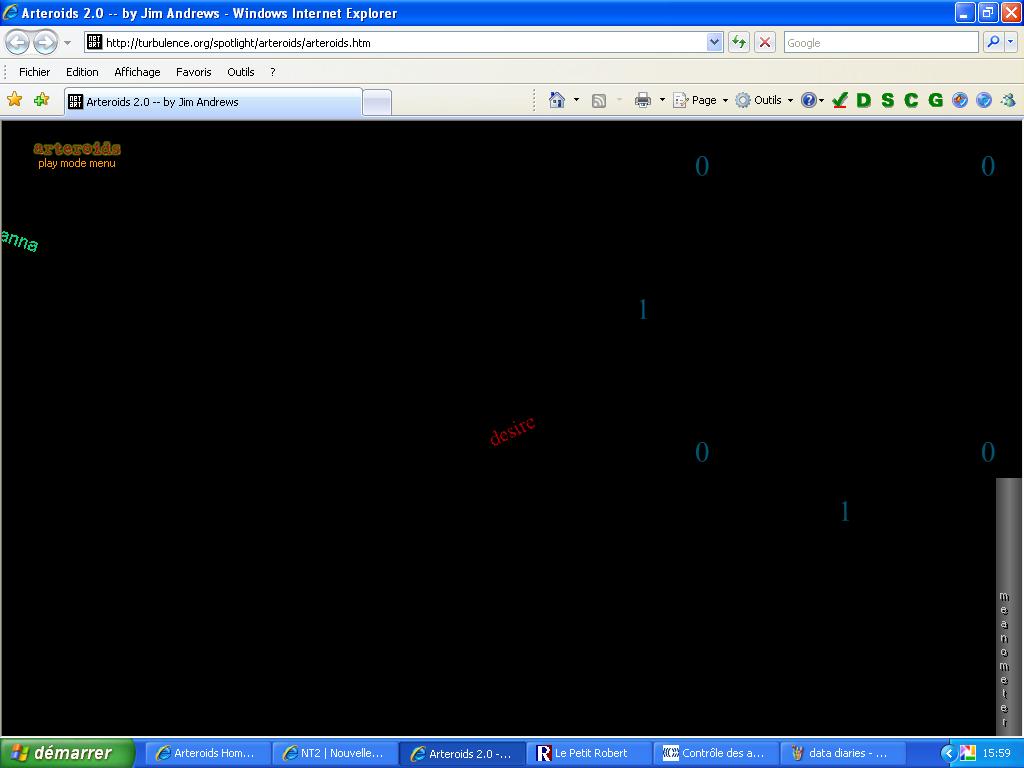Click the green D toolbar icon
Viewport: 1024px width, 768px height.
coord(863,100)
